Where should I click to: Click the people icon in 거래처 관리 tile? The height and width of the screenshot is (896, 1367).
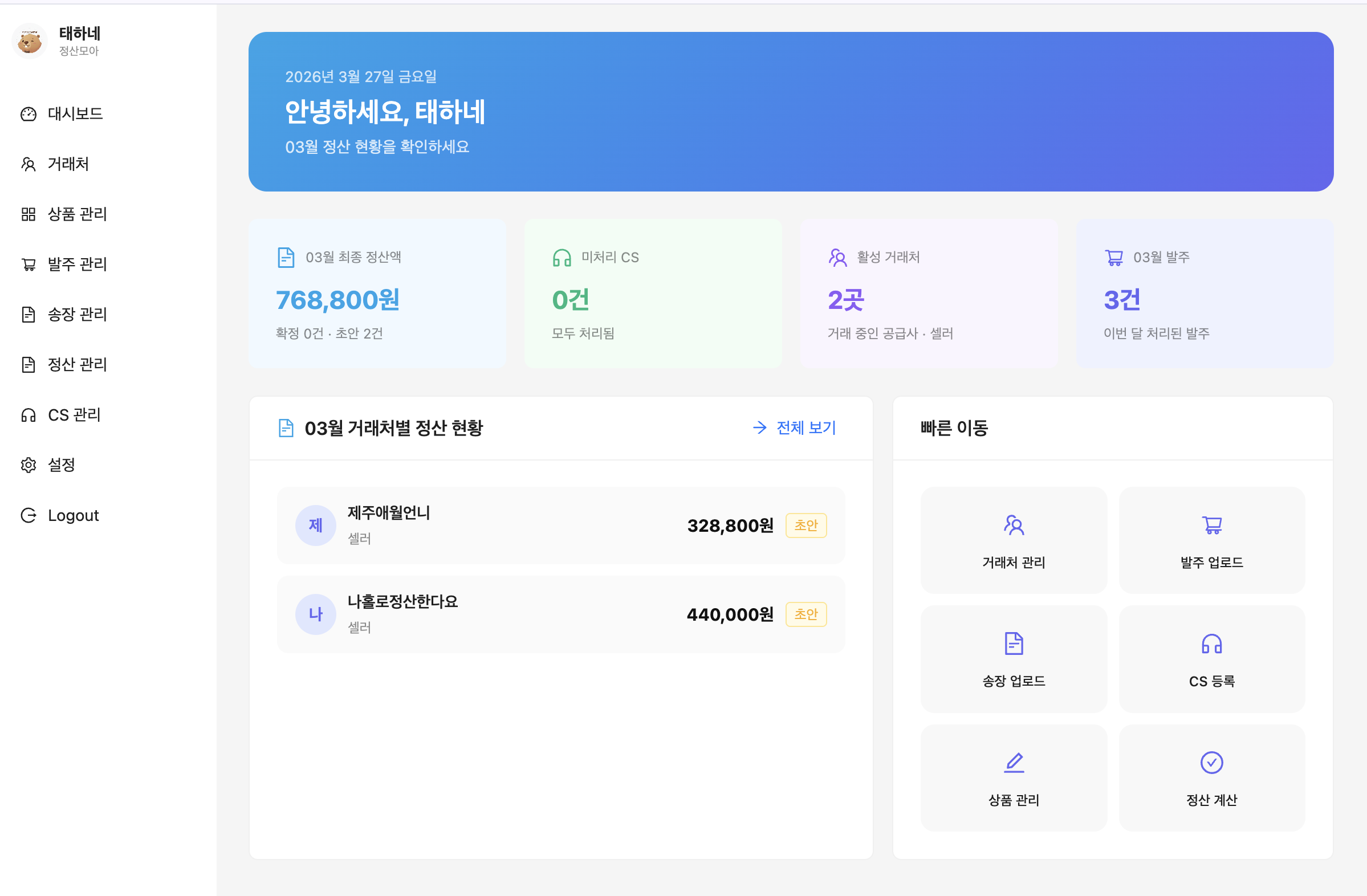[1014, 525]
